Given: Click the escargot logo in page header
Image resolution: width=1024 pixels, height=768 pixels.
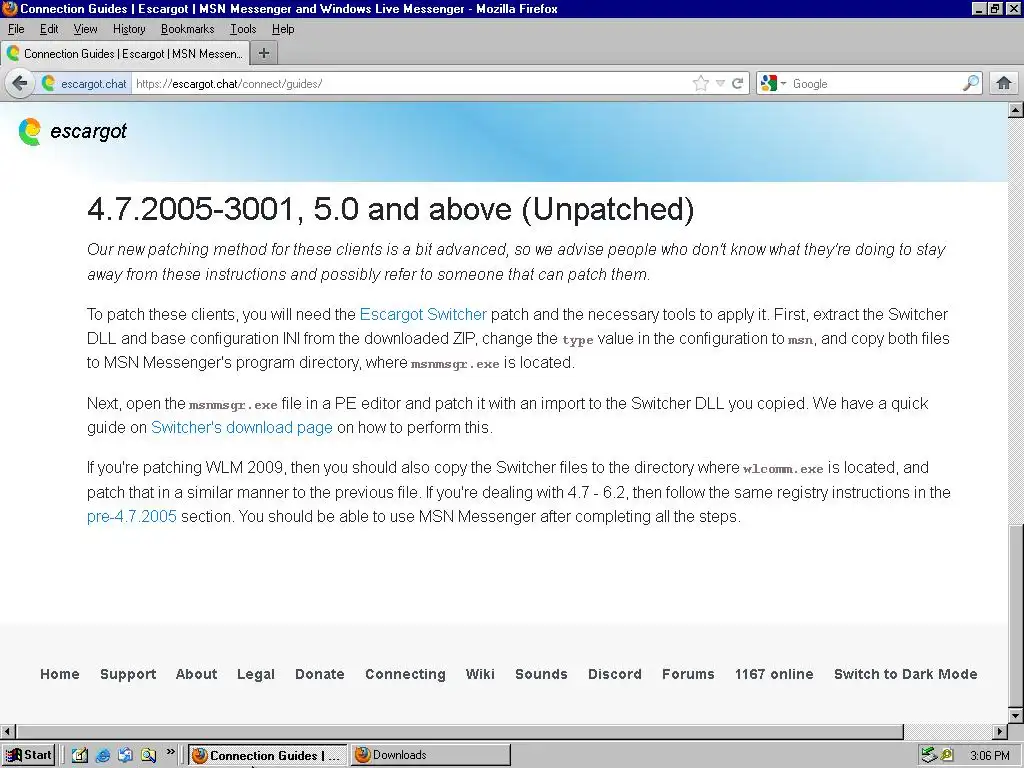Looking at the screenshot, I should point(72,132).
